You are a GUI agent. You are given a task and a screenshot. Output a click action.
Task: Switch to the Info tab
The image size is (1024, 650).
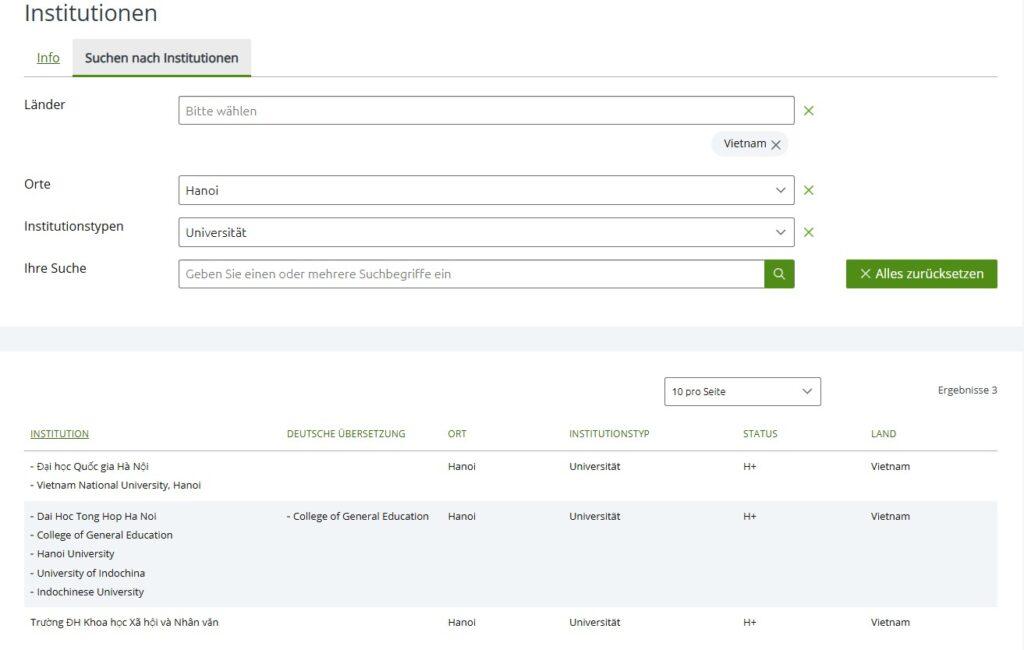(x=48, y=58)
